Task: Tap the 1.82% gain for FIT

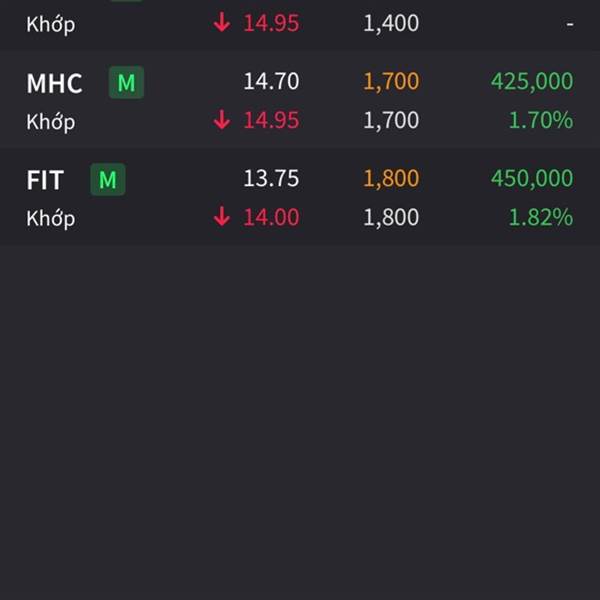Action: (541, 217)
